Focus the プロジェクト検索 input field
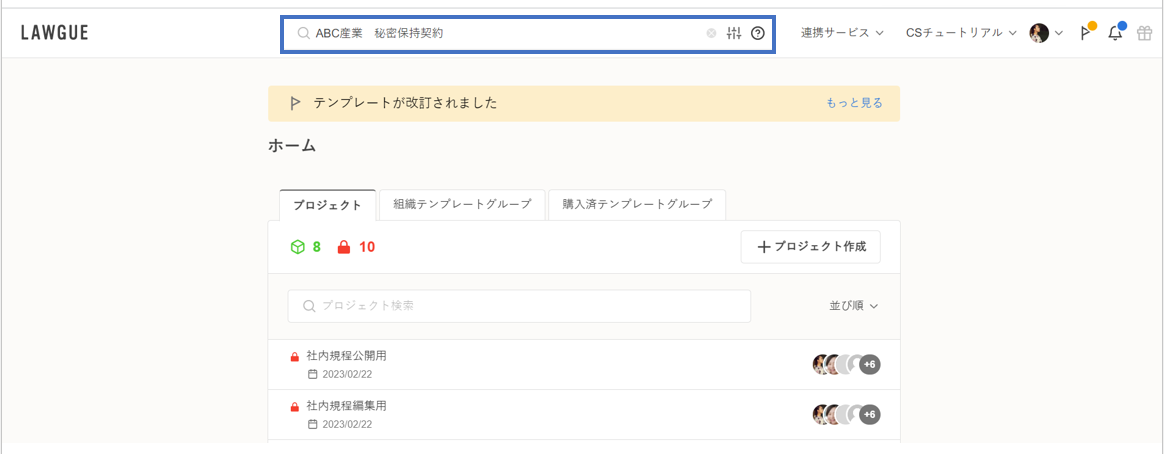The image size is (1164, 454). click(x=519, y=306)
